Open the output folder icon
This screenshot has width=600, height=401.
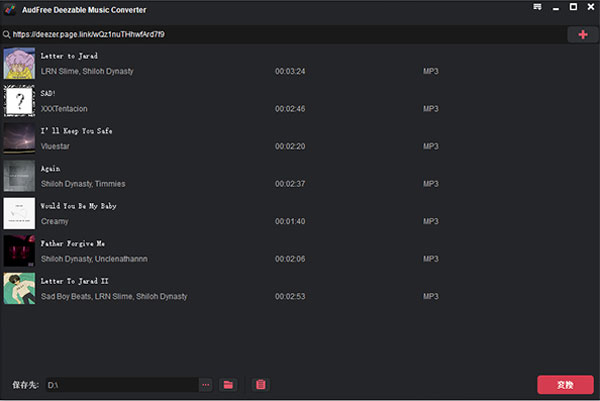coord(228,385)
